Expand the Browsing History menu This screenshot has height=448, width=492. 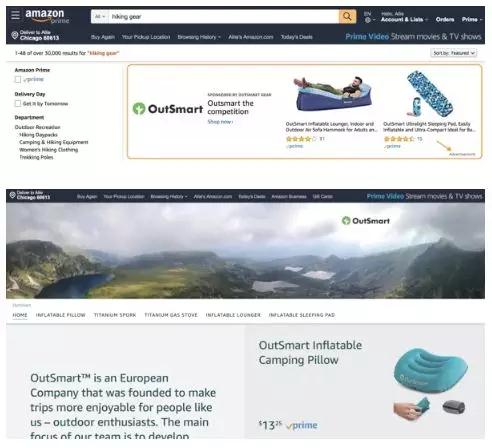tap(199, 37)
